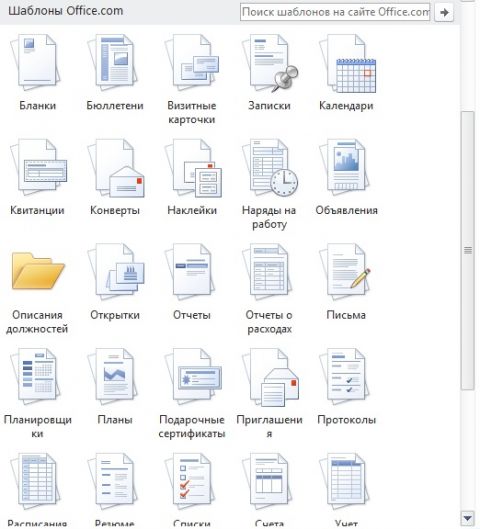Click the Наряды на работу icon
Image resolution: width=480 pixels, height=529 pixels.
270,167
